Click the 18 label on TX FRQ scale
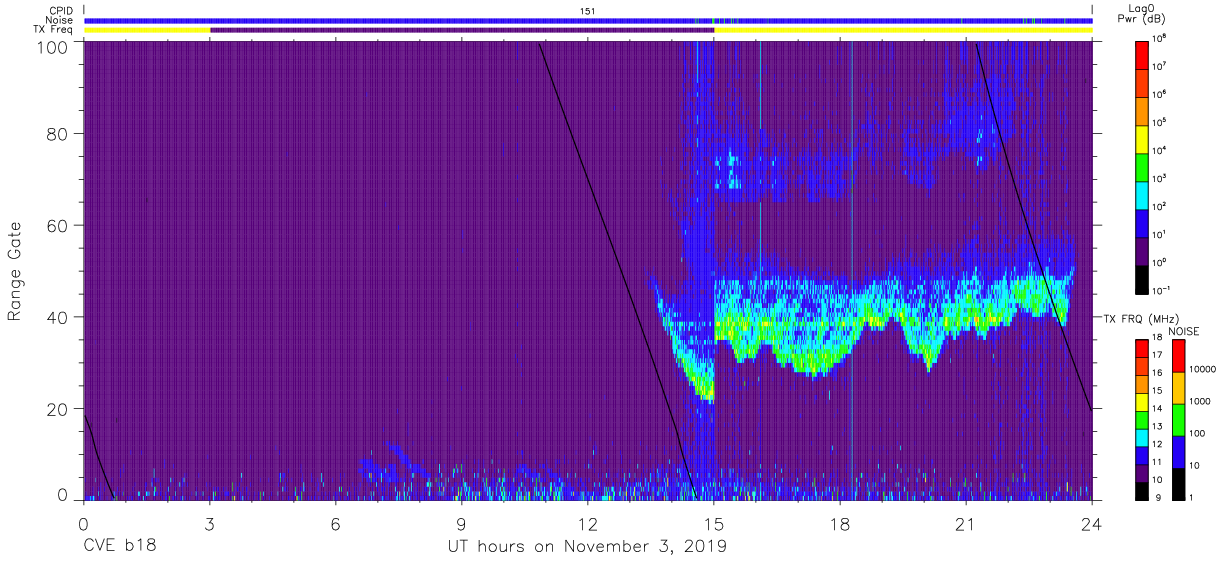 [x=1159, y=339]
